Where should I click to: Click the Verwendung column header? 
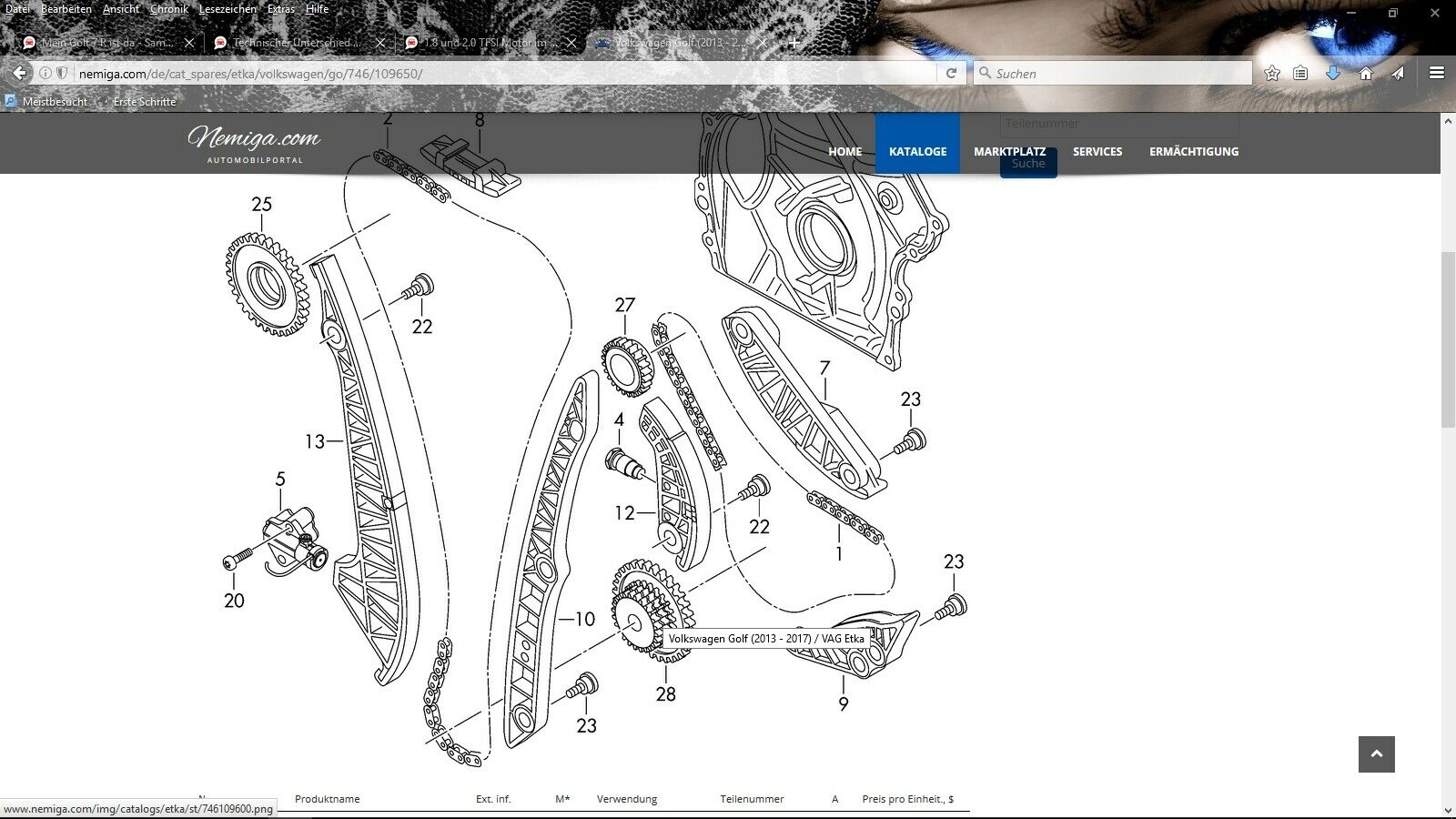(x=627, y=799)
